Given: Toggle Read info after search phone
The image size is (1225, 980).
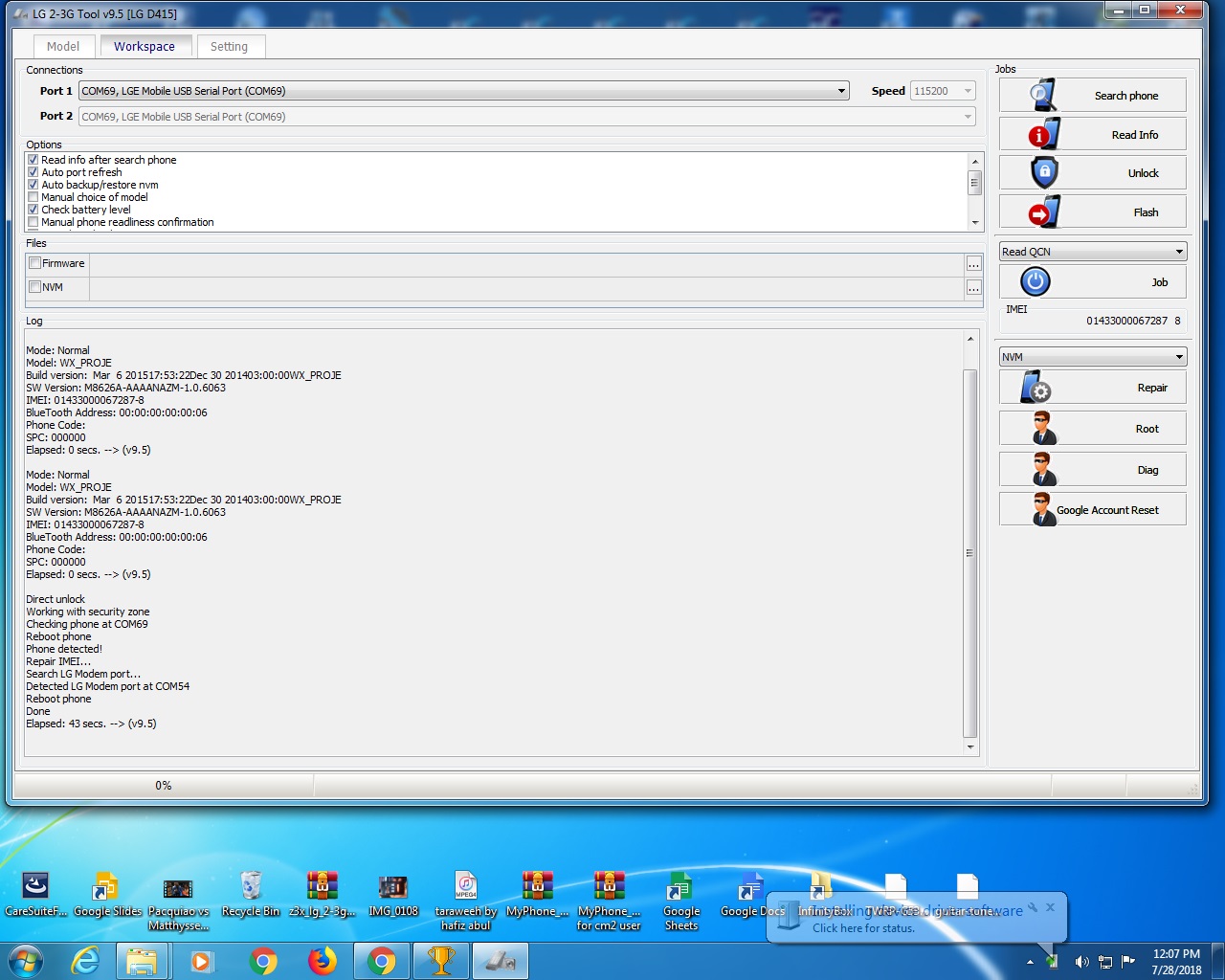Looking at the screenshot, I should (x=33, y=160).
